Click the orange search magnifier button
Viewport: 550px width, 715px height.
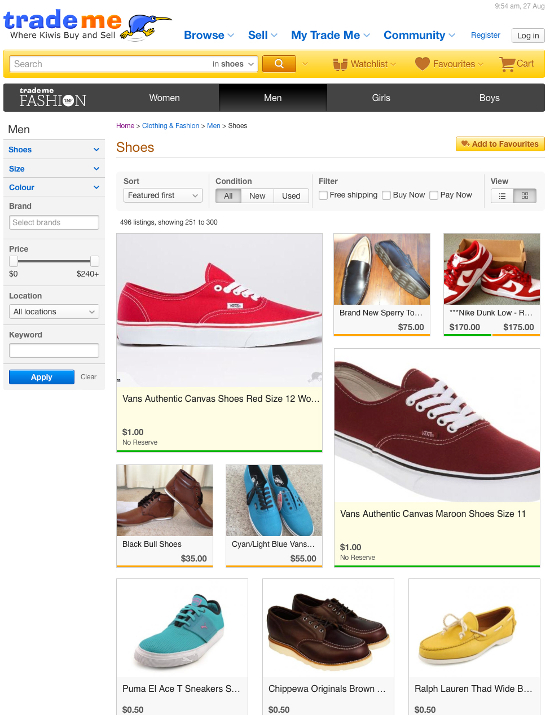(x=279, y=64)
